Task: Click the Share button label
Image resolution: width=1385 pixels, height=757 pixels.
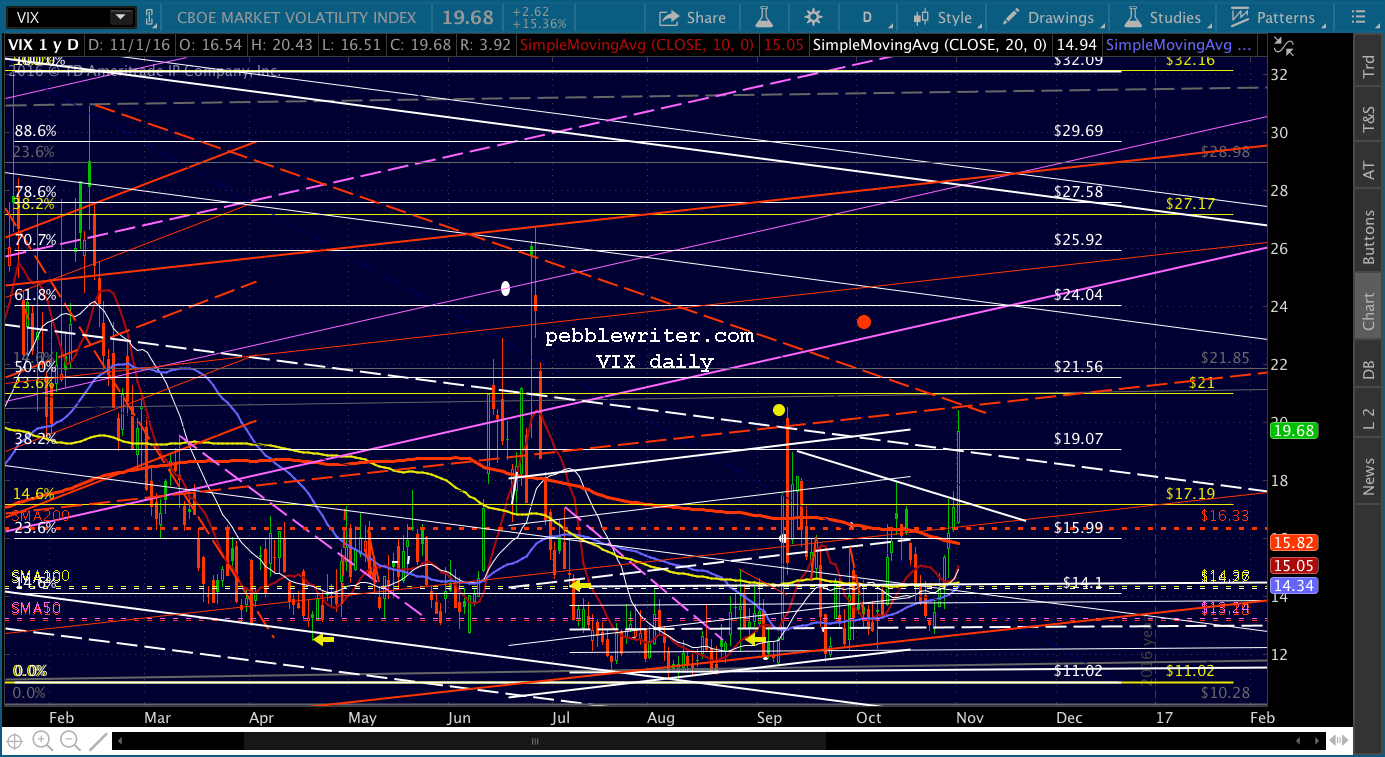Action: [x=706, y=17]
